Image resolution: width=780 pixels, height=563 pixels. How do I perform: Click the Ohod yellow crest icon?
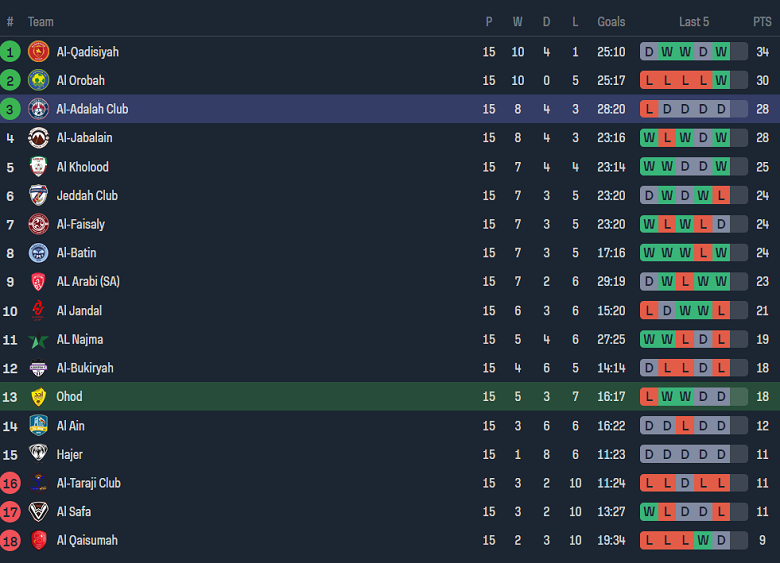tap(38, 397)
